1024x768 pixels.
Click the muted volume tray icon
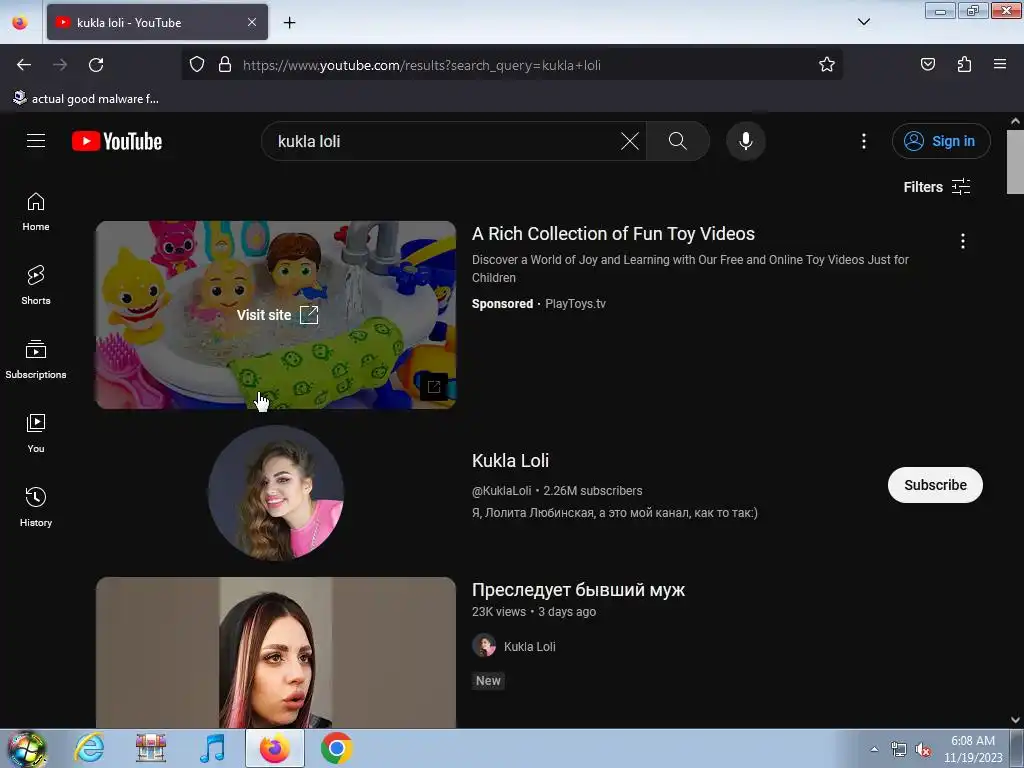point(923,750)
